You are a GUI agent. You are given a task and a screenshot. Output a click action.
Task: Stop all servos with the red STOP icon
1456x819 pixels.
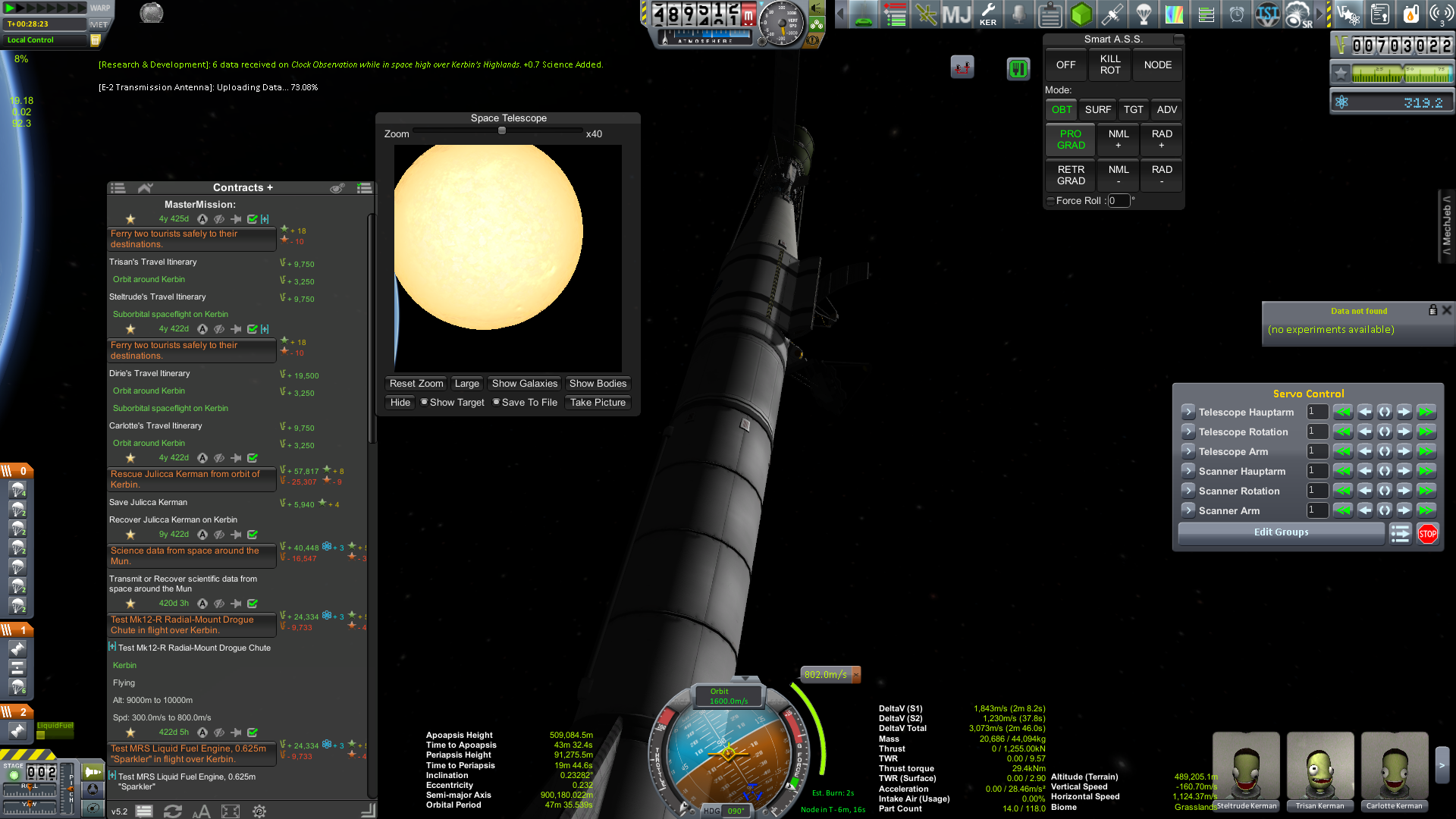coord(1427,534)
